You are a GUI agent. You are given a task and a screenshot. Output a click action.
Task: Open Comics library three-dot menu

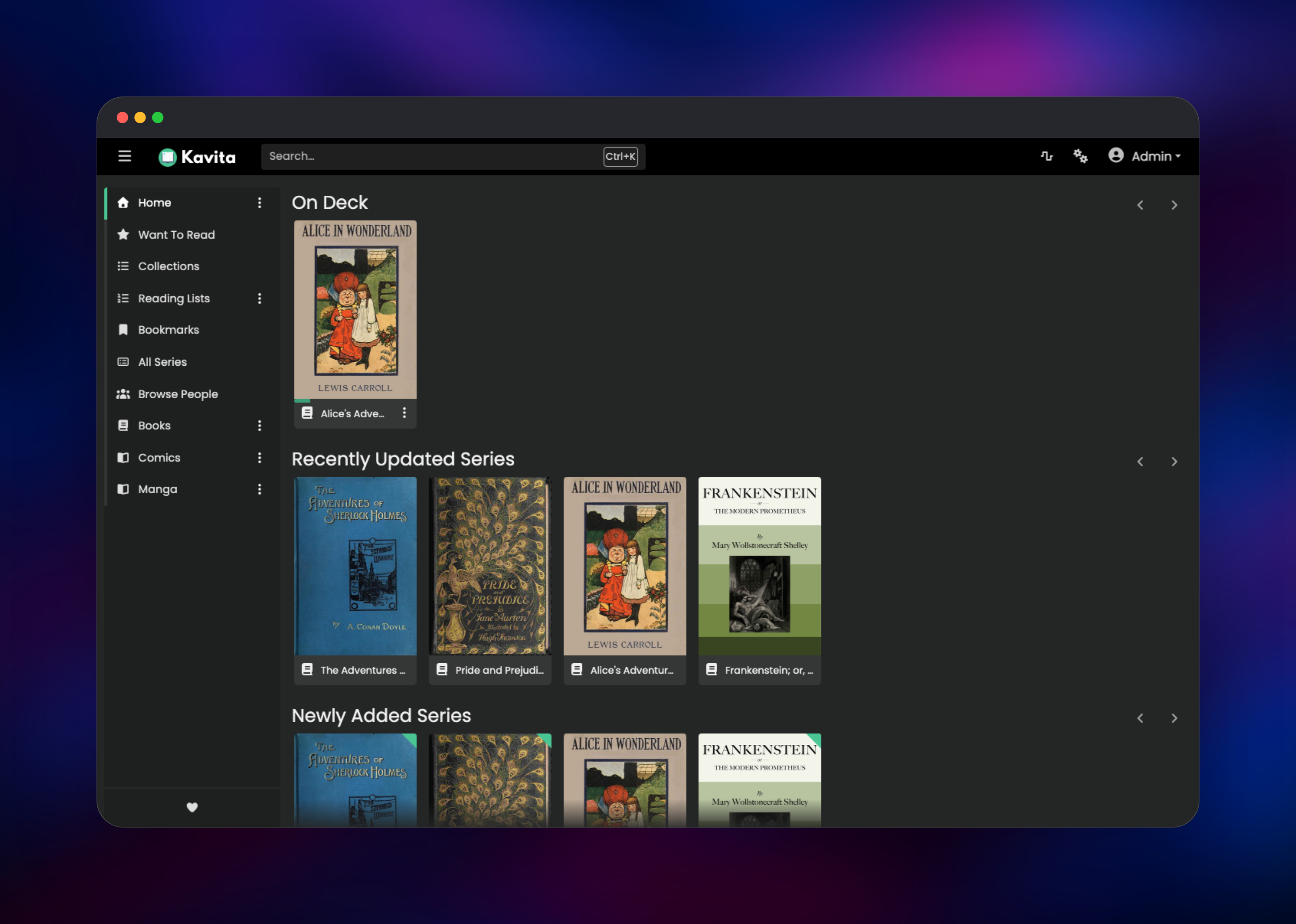(x=259, y=458)
